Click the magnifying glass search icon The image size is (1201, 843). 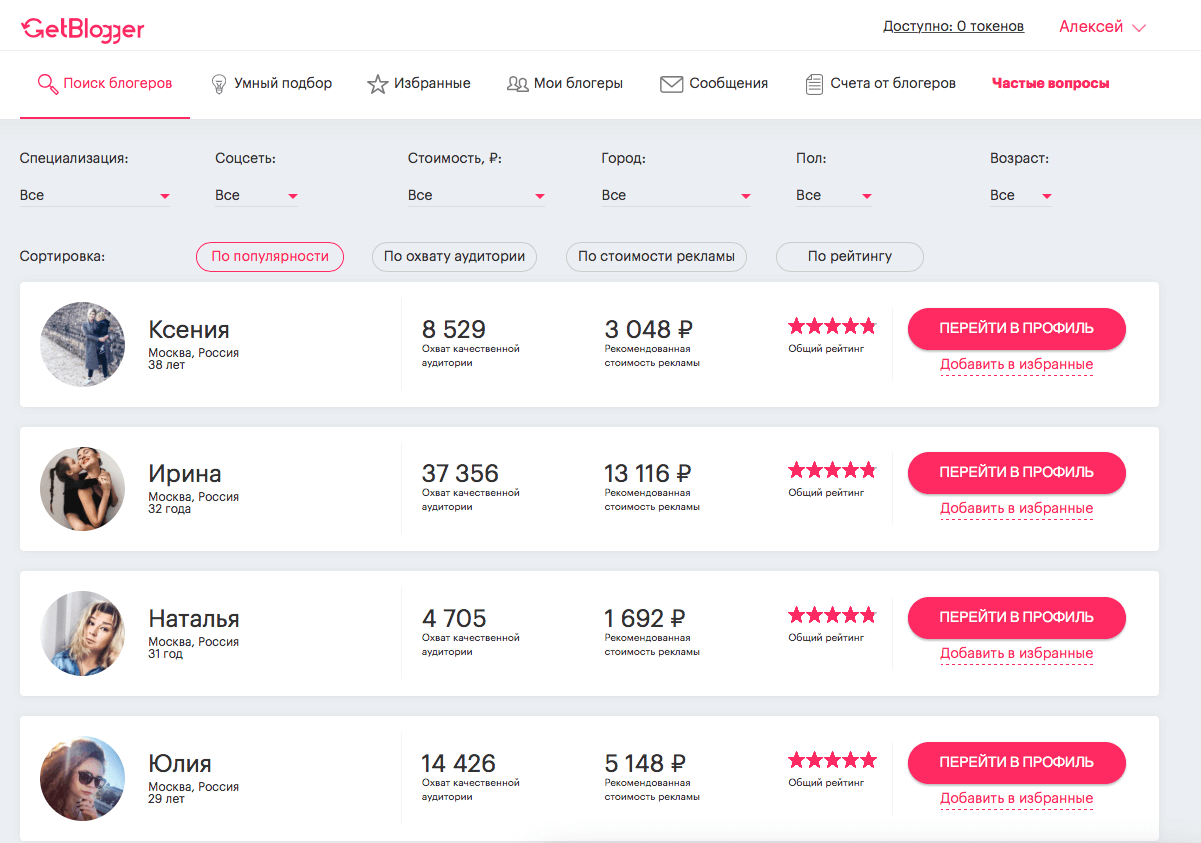[x=47, y=84]
